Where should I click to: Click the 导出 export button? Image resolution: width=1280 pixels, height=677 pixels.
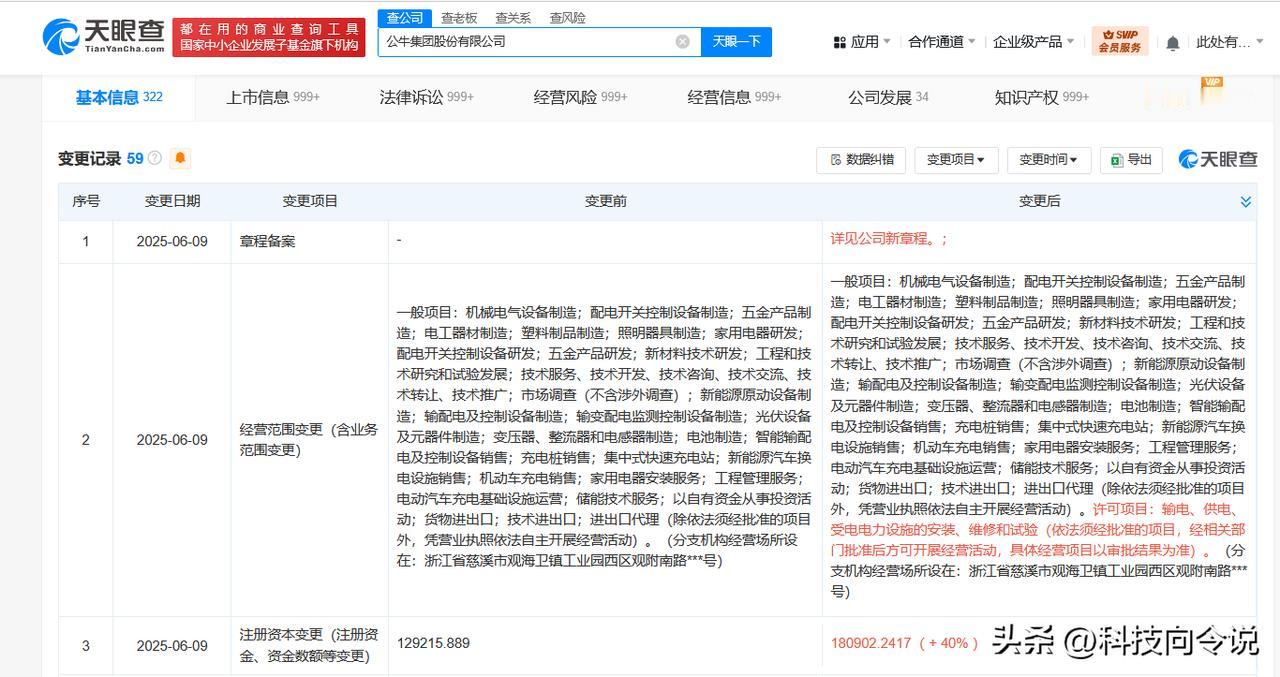pos(1131,160)
